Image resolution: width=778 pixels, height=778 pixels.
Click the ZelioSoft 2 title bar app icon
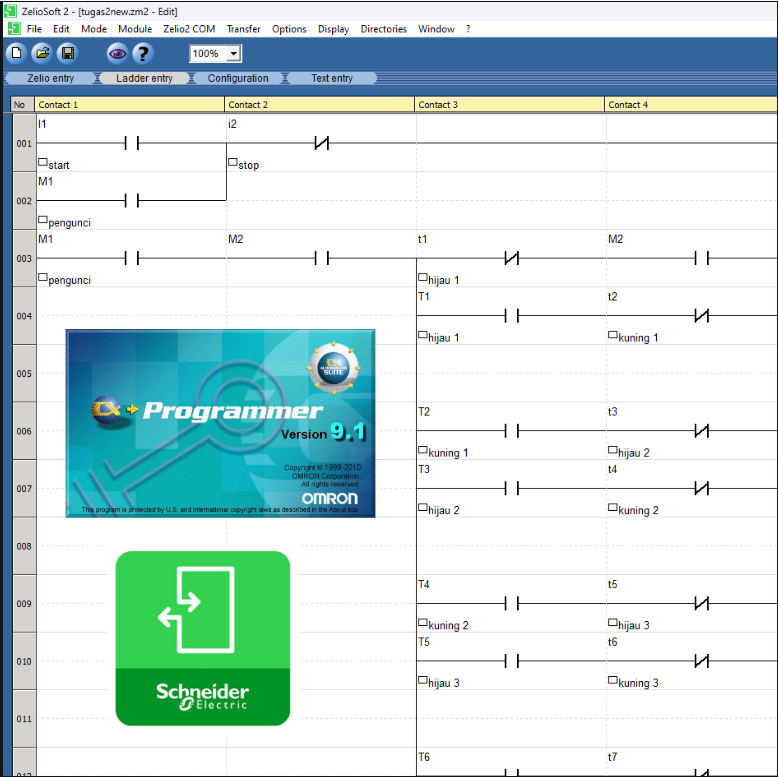click(10, 11)
